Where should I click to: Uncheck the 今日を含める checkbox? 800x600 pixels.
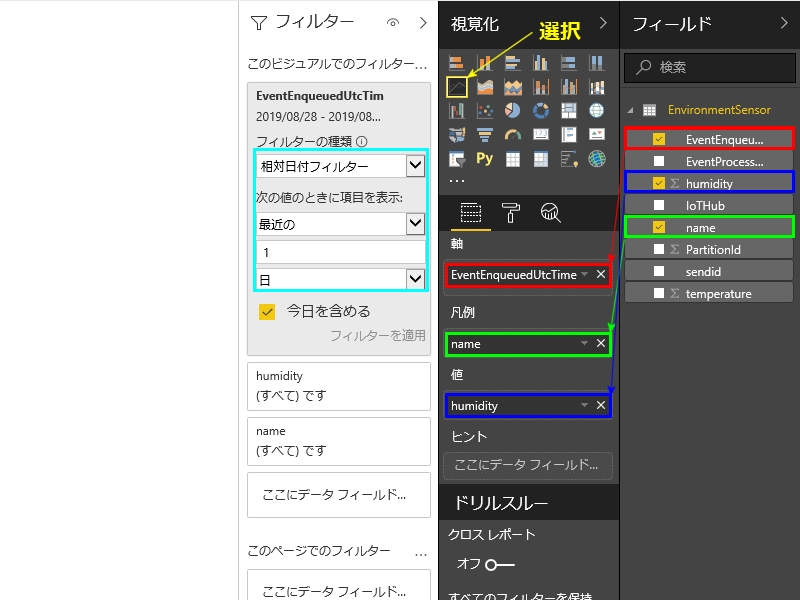[x=267, y=311]
